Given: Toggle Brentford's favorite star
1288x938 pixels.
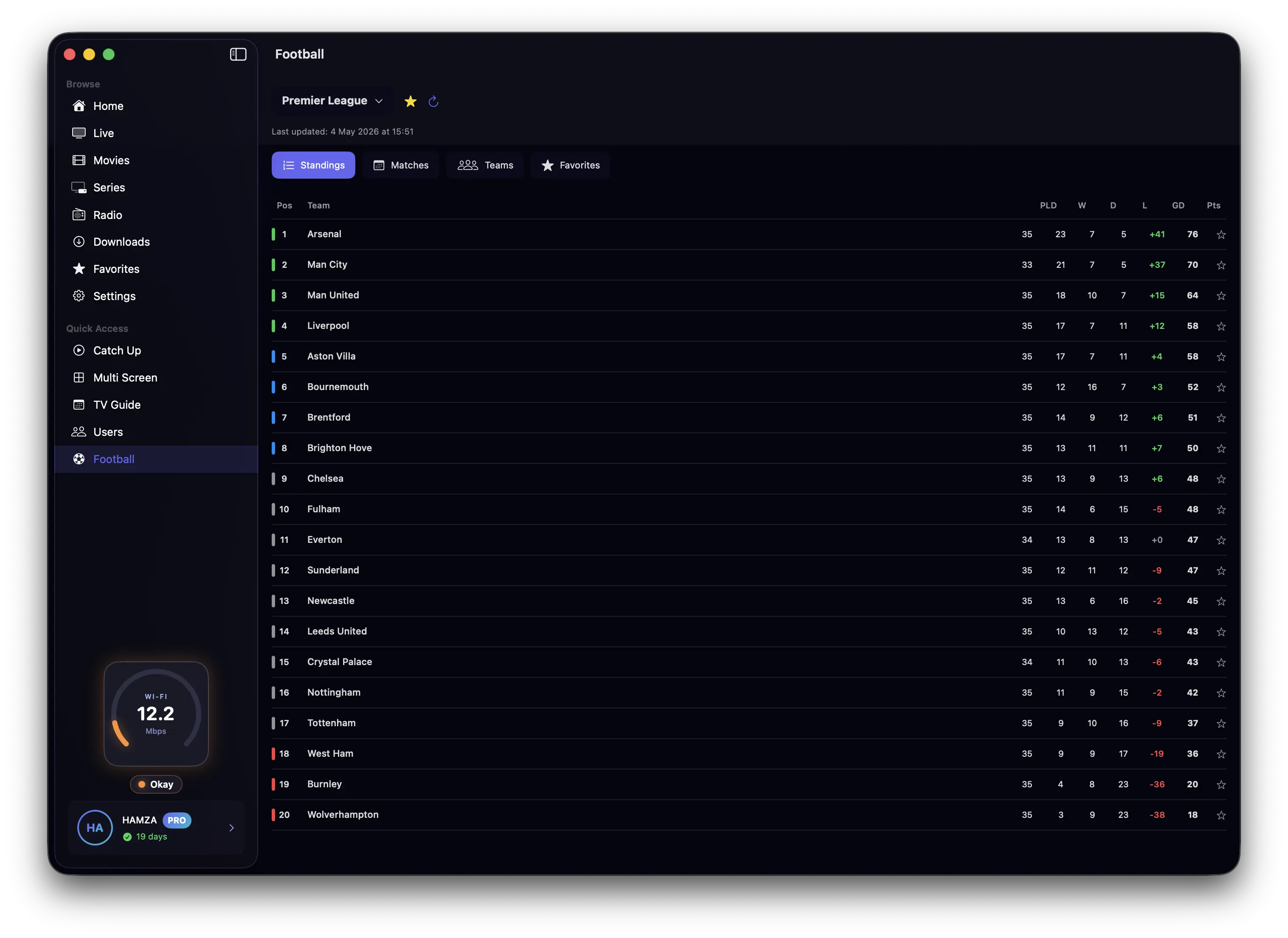Looking at the screenshot, I should [1221, 418].
